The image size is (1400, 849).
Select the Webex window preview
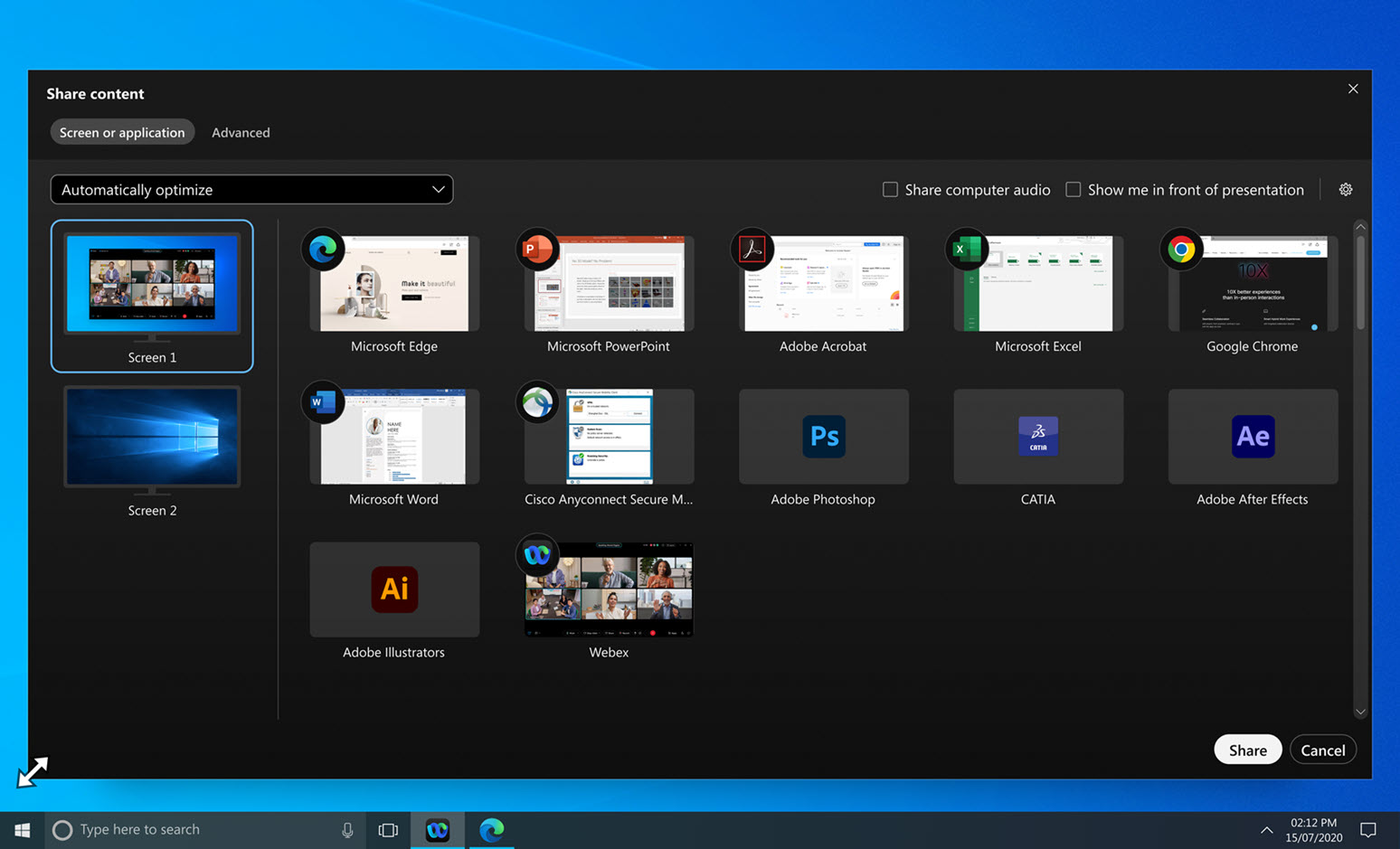(610, 590)
